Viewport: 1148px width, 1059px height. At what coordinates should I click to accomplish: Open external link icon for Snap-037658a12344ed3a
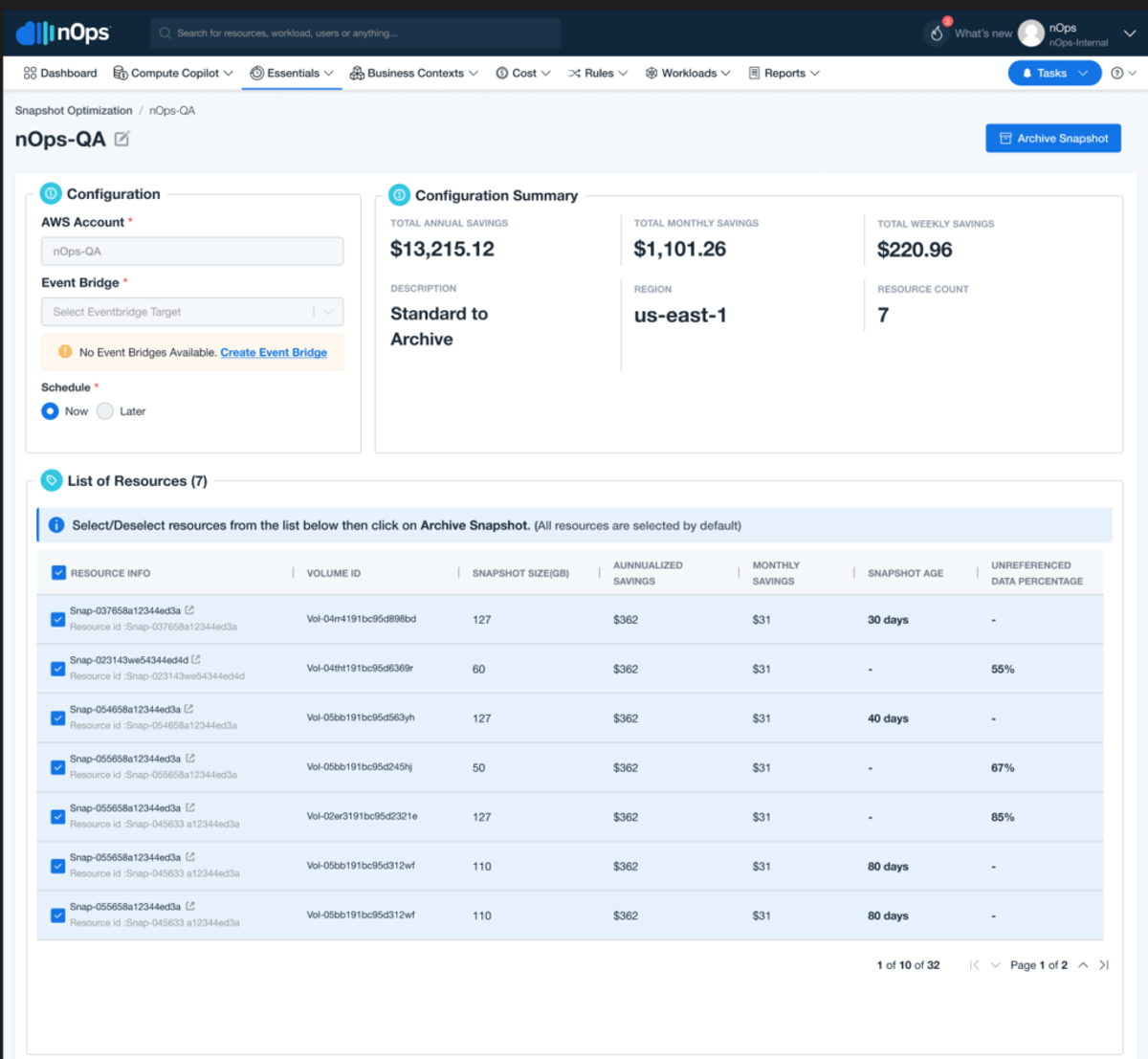(x=189, y=610)
